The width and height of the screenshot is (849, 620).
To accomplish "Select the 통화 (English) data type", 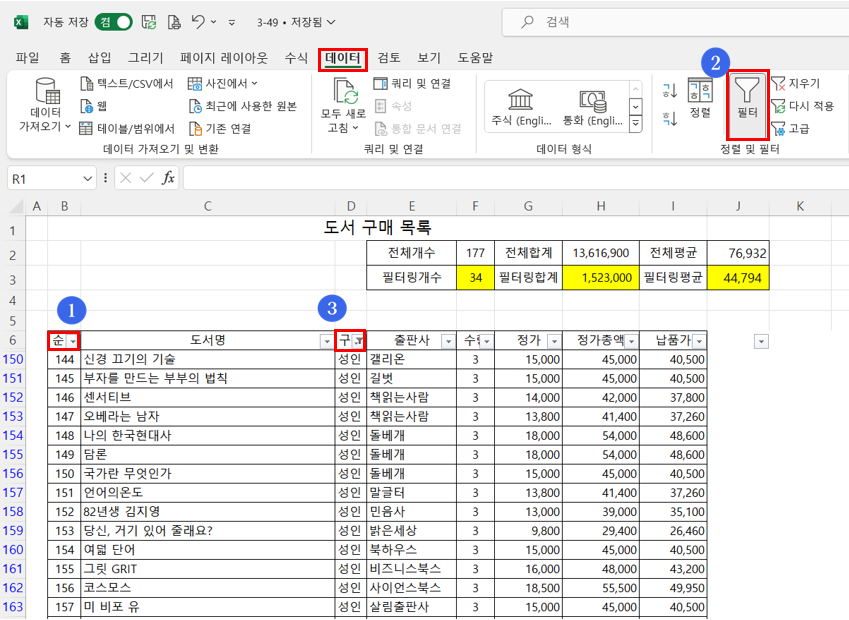I will pos(593,108).
